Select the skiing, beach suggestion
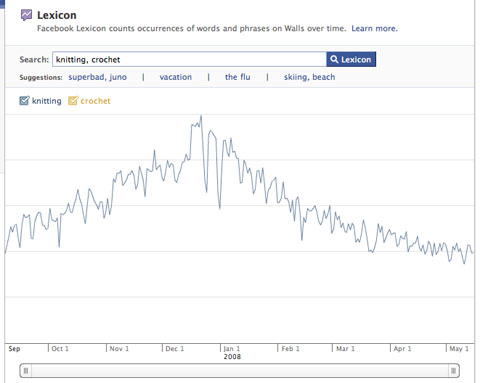The height and width of the screenshot is (383, 480). tap(309, 77)
